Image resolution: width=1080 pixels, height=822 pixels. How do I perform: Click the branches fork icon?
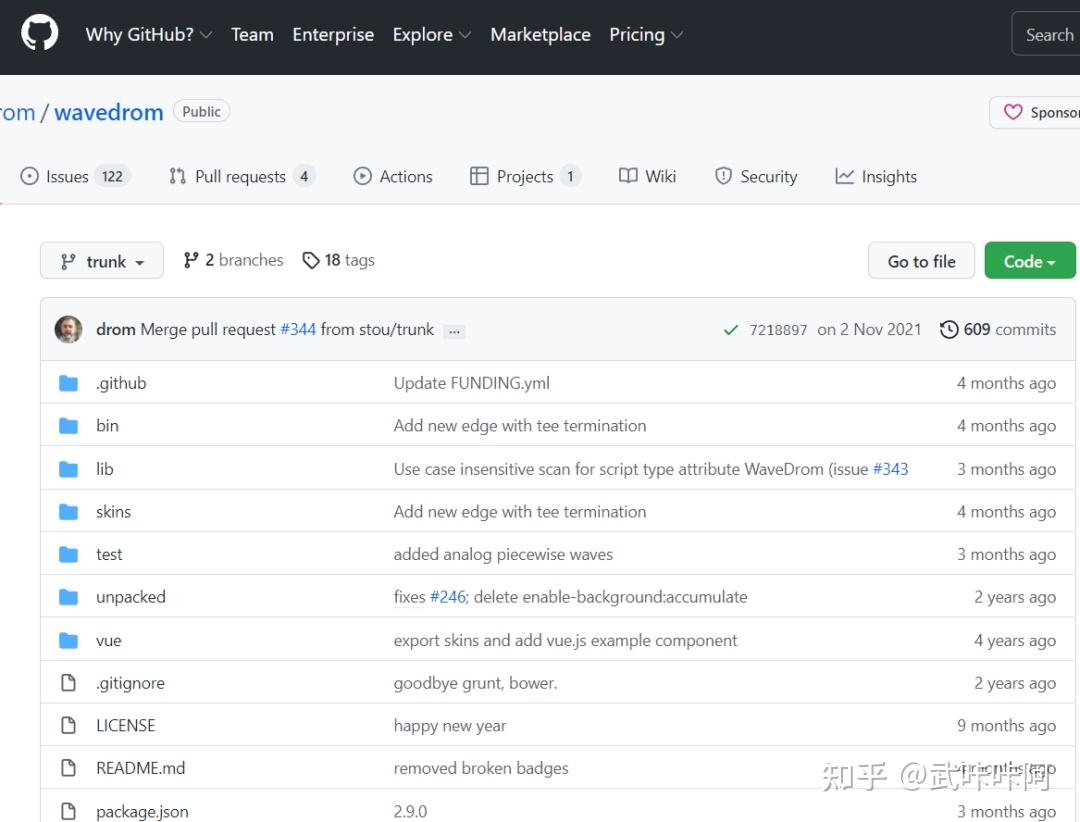click(191, 260)
